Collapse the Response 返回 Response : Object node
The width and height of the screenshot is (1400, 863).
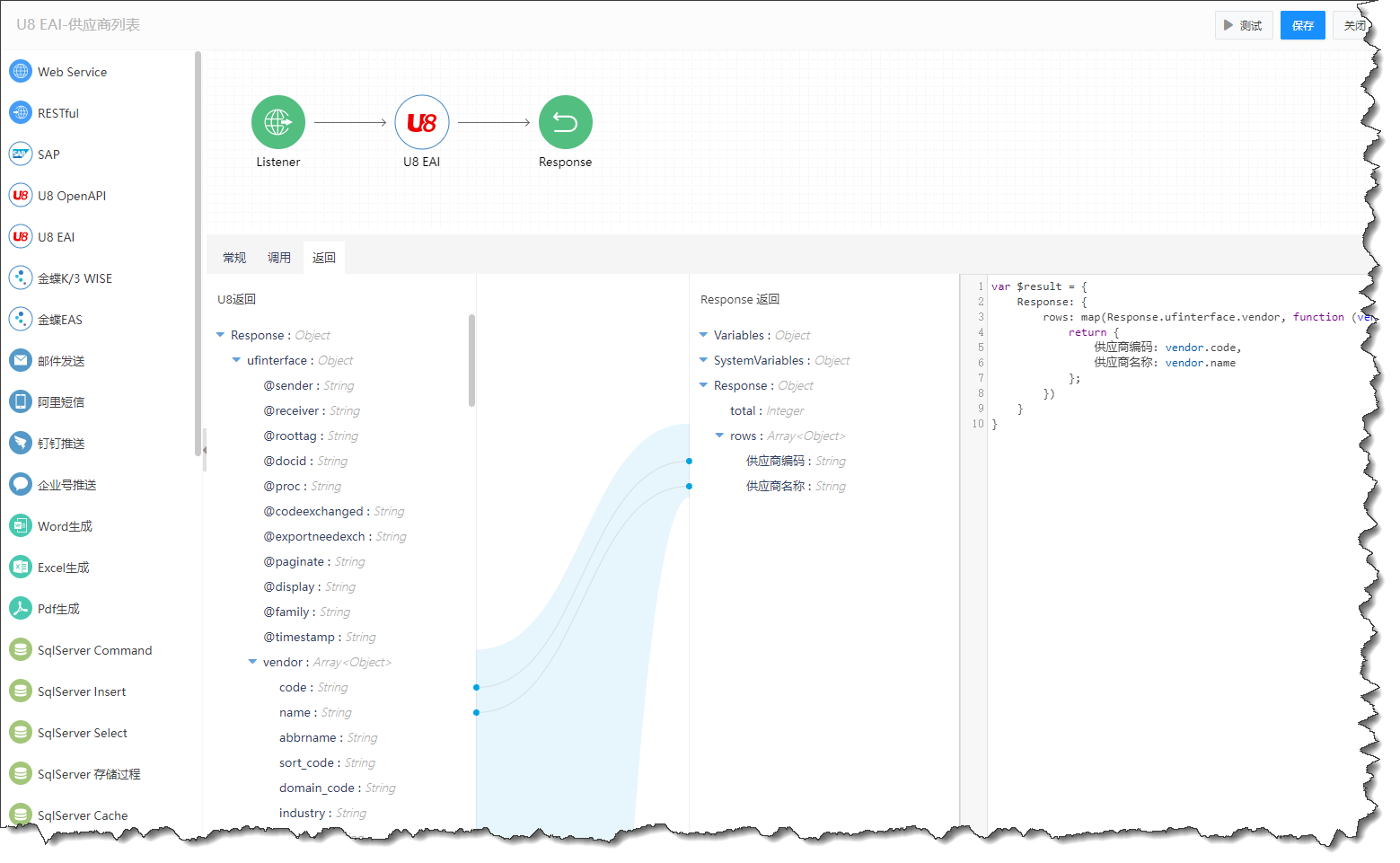(703, 385)
